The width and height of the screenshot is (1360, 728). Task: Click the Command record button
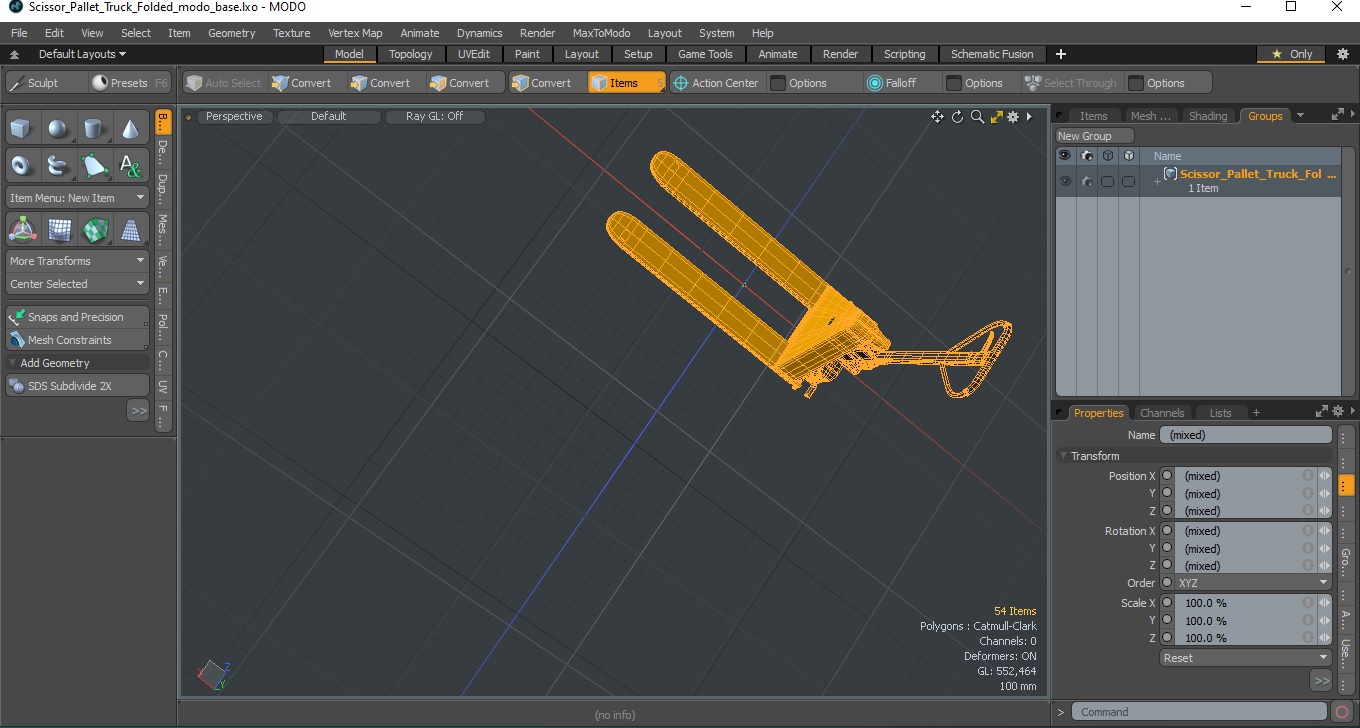point(1343,712)
